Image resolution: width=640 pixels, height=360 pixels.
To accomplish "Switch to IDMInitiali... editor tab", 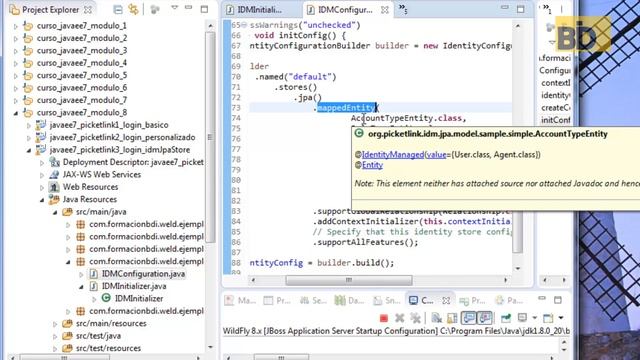I will coord(254,9).
